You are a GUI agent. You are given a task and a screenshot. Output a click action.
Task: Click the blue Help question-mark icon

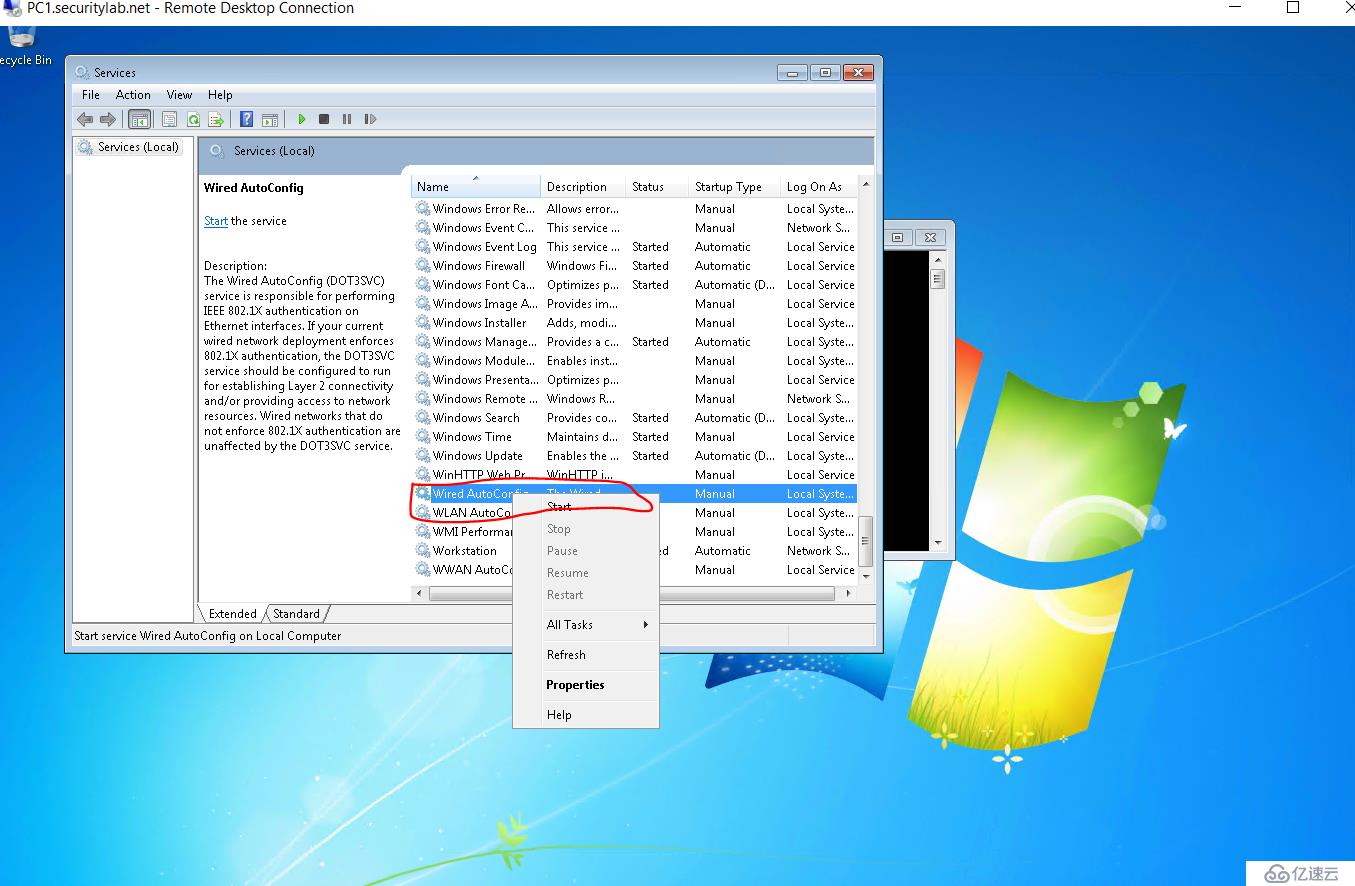[x=246, y=119]
